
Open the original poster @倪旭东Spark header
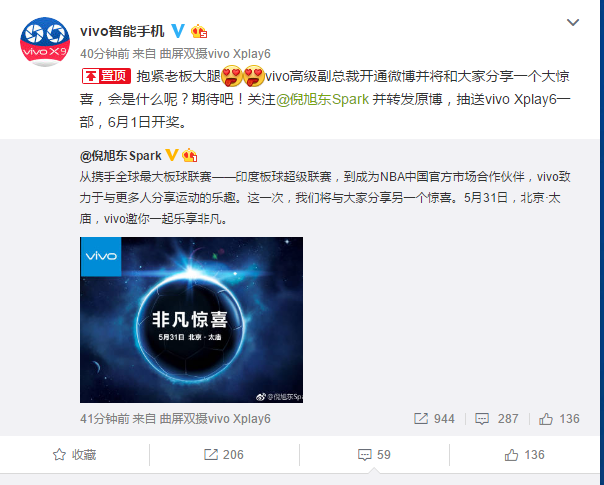tap(121, 156)
